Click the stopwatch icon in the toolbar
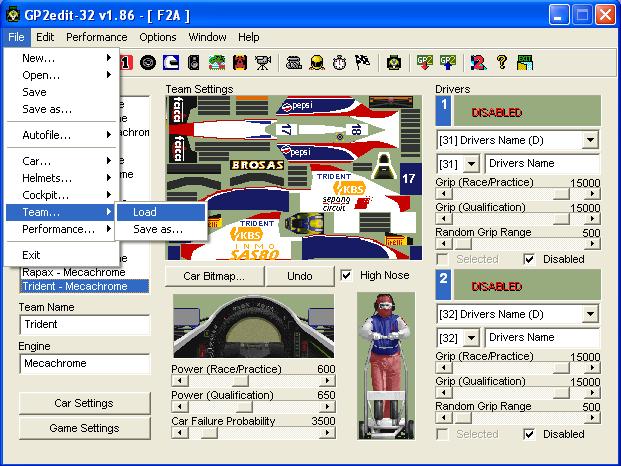Image resolution: width=621 pixels, height=466 pixels. (x=340, y=62)
